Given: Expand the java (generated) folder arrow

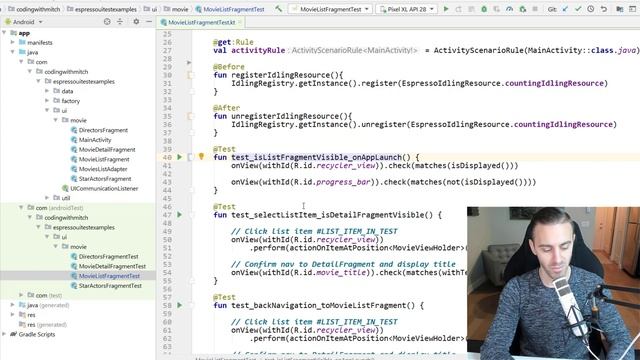Looking at the screenshot, I should (x=13, y=305).
